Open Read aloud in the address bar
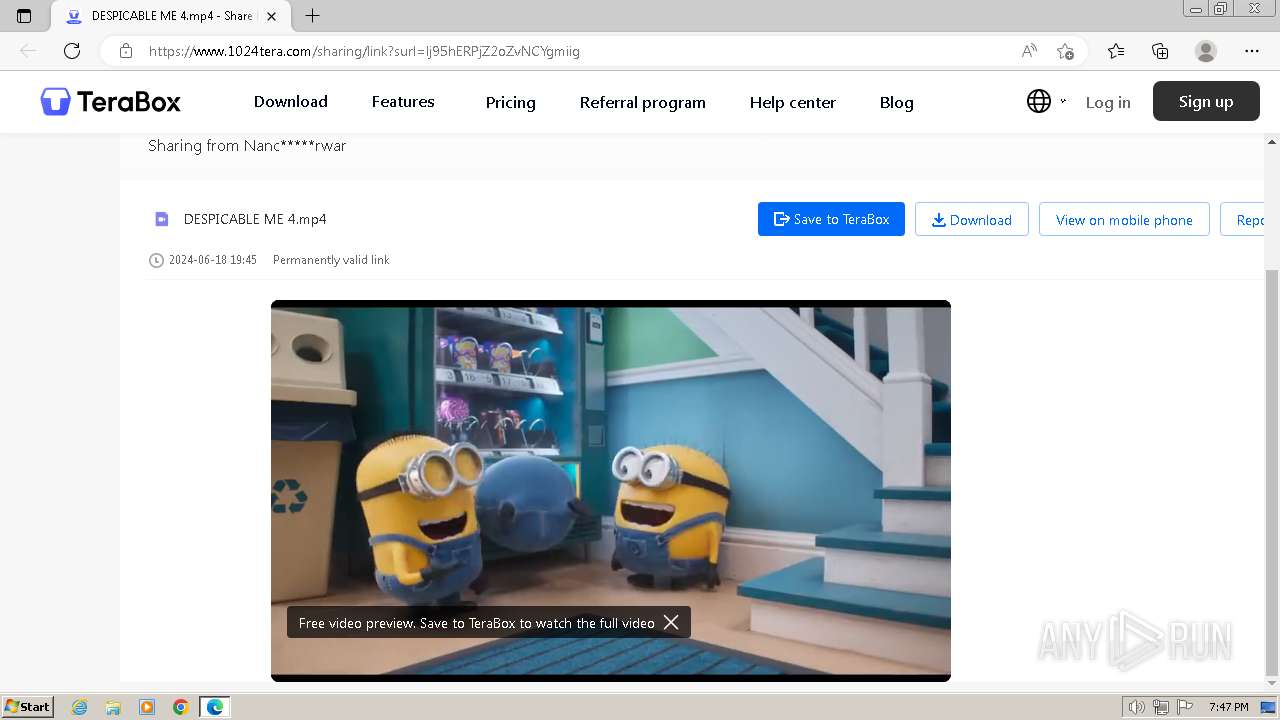The height and width of the screenshot is (720, 1280). click(x=1029, y=51)
